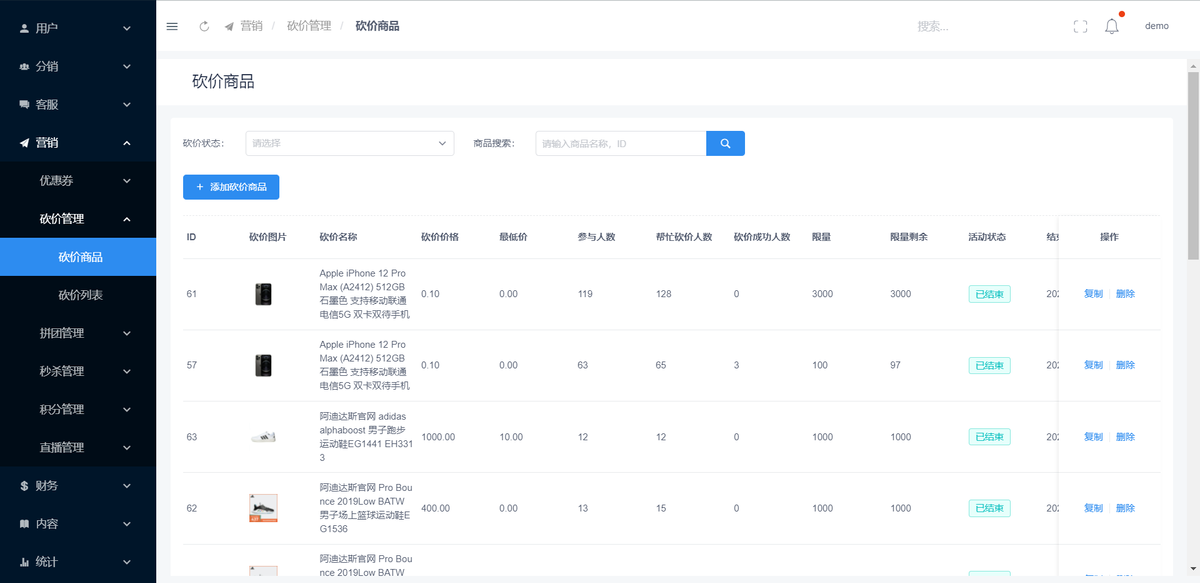Expand the 拼团管理 submenu chevron
The width and height of the screenshot is (1200, 583).
(x=127, y=333)
